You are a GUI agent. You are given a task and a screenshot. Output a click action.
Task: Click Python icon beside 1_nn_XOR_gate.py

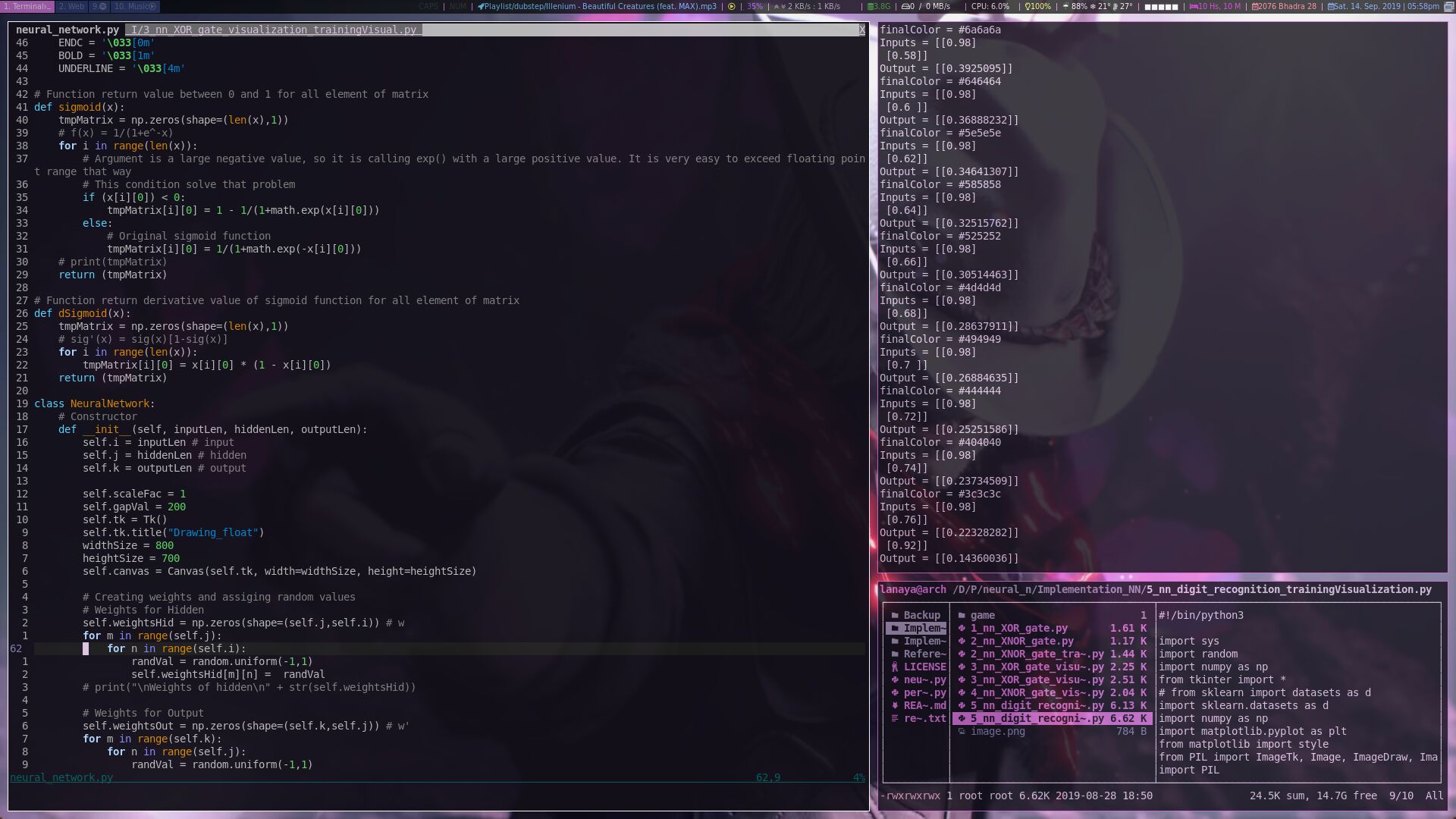pos(962,628)
